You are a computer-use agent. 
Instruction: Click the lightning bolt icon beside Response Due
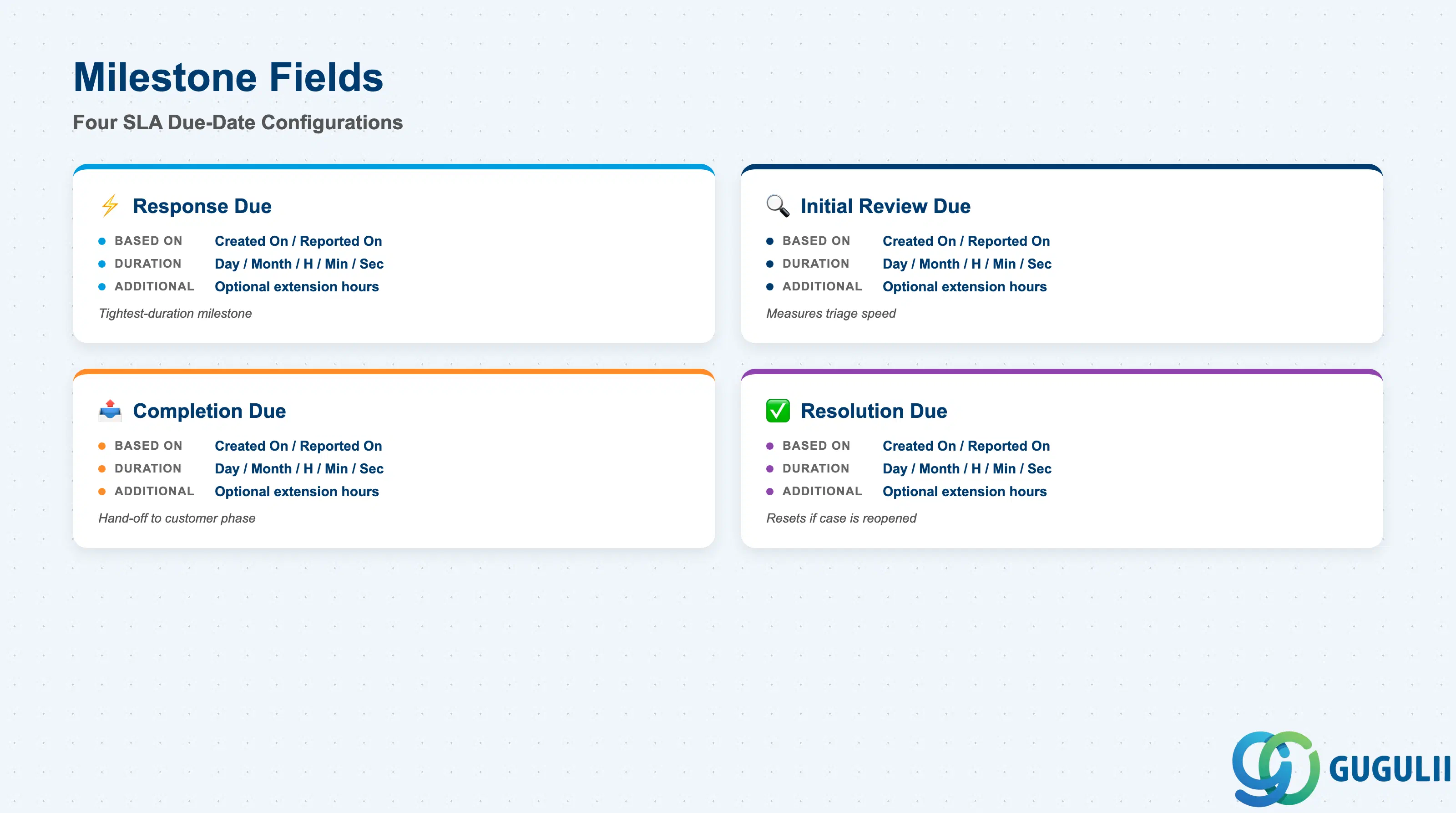[110, 206]
